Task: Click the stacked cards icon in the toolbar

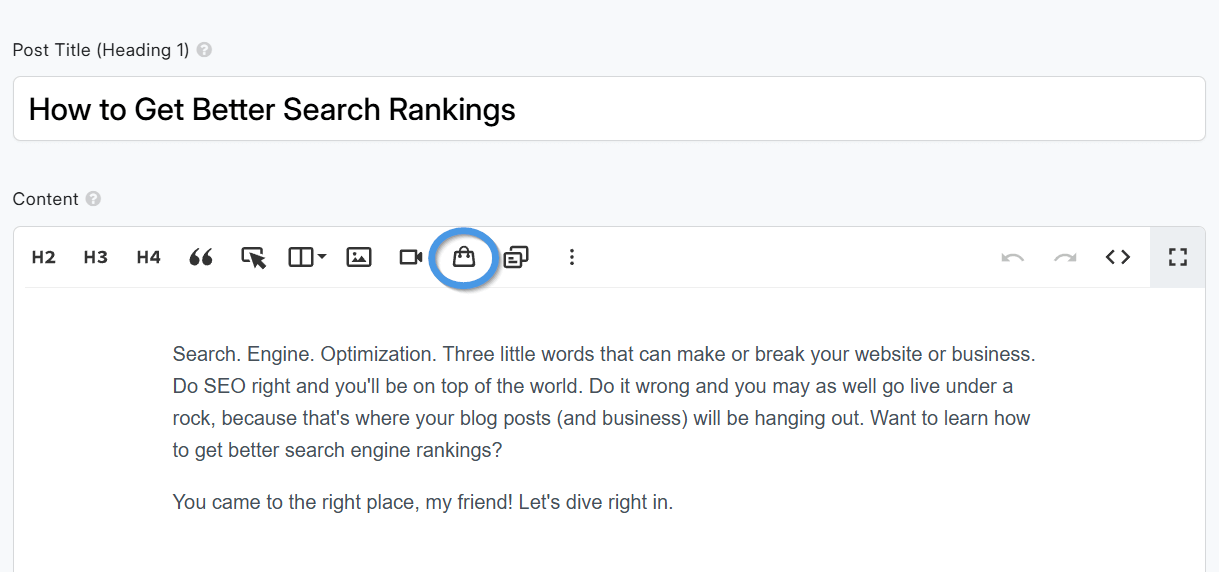Action: [x=516, y=257]
